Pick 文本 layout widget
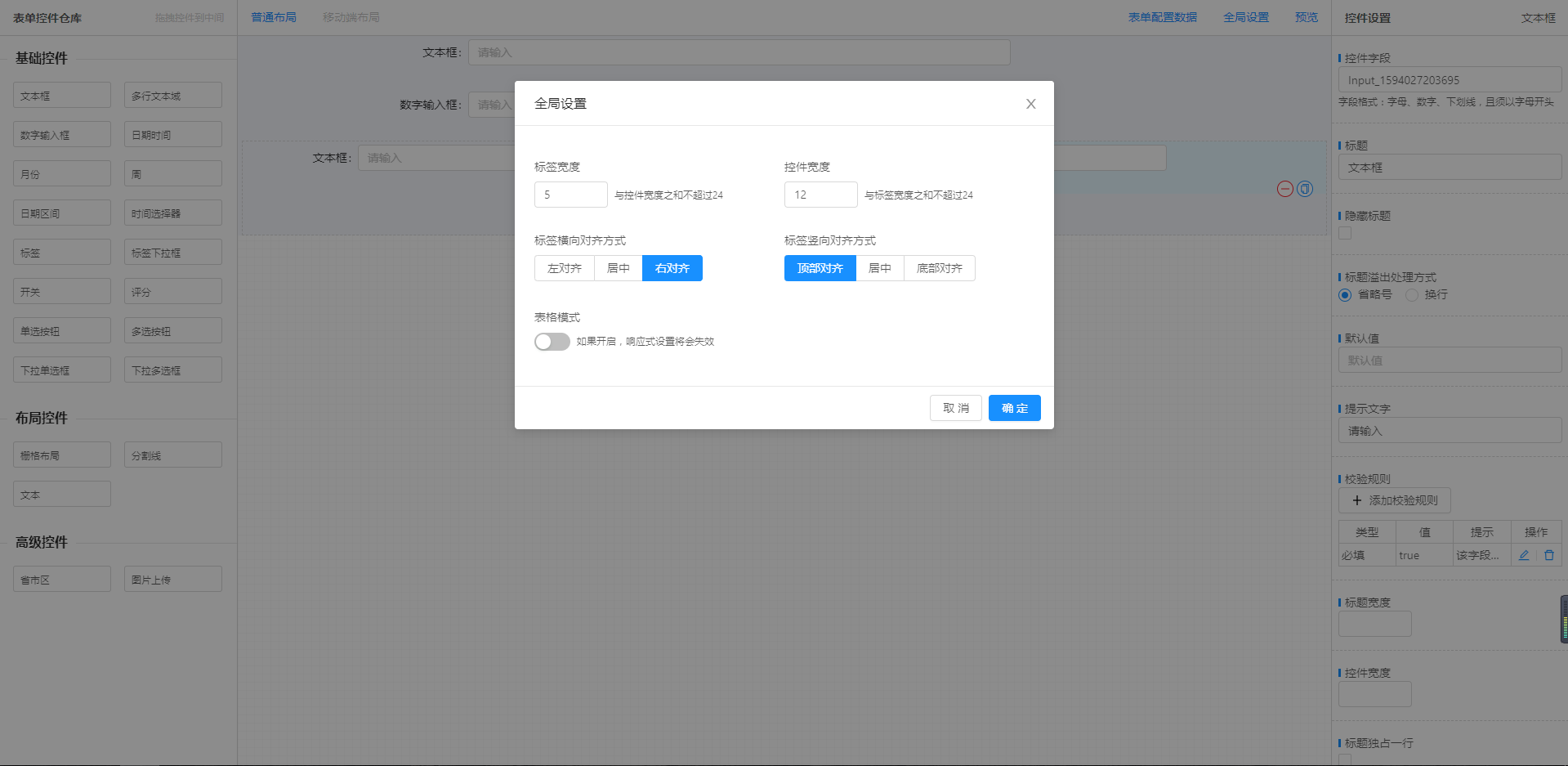Screen dimensions: 1568x766 pyautogui.click(x=62, y=494)
